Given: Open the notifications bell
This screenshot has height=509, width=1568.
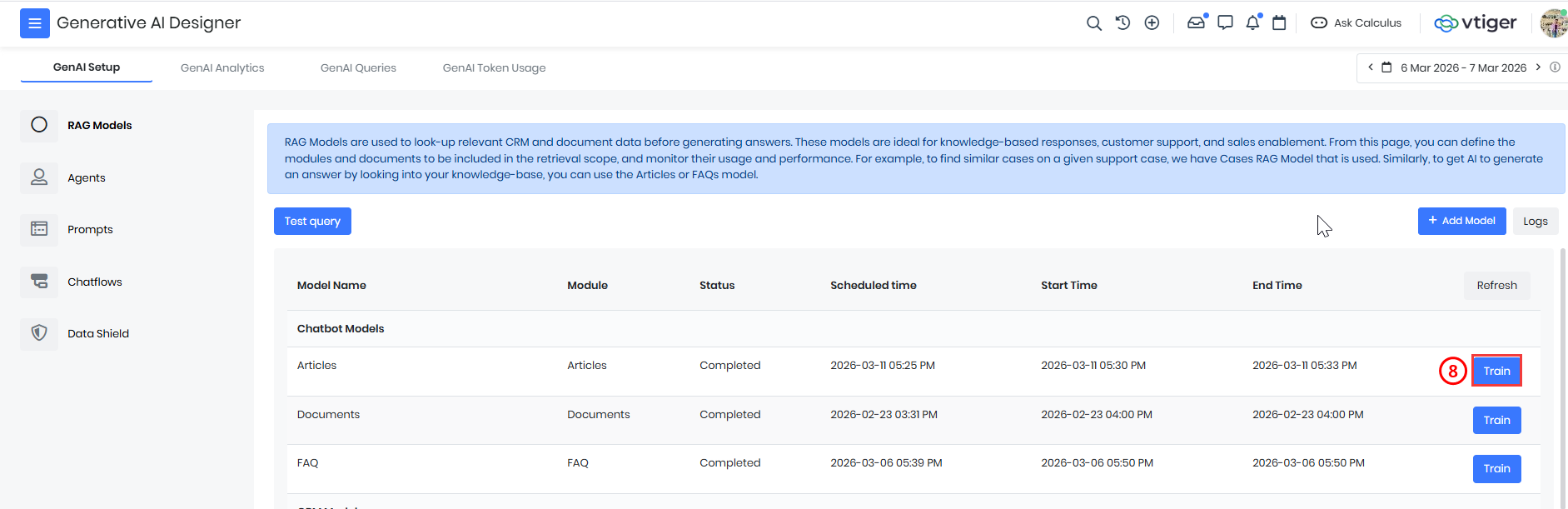Looking at the screenshot, I should click(1252, 23).
